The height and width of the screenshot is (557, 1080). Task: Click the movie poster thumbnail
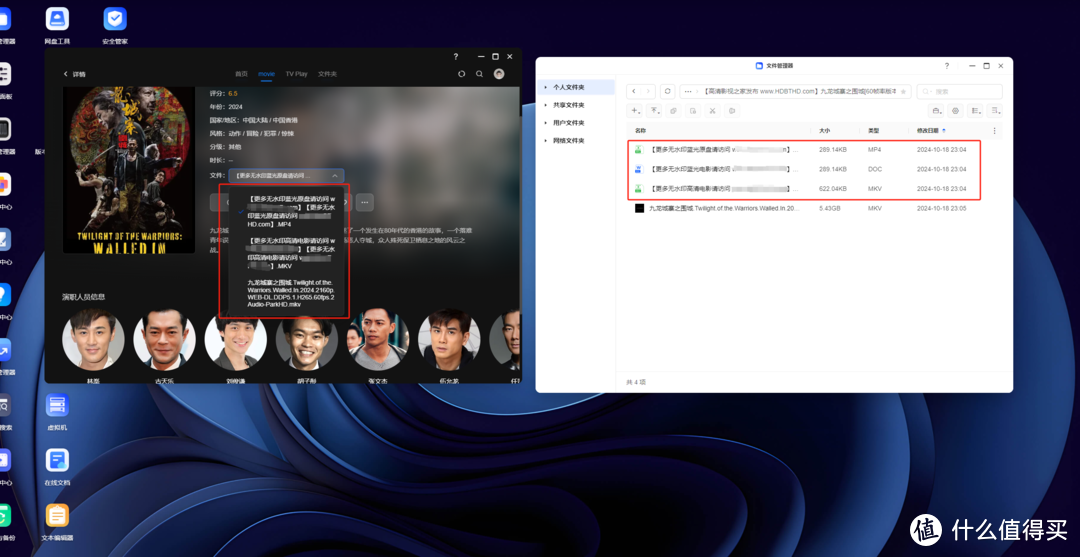click(x=129, y=170)
